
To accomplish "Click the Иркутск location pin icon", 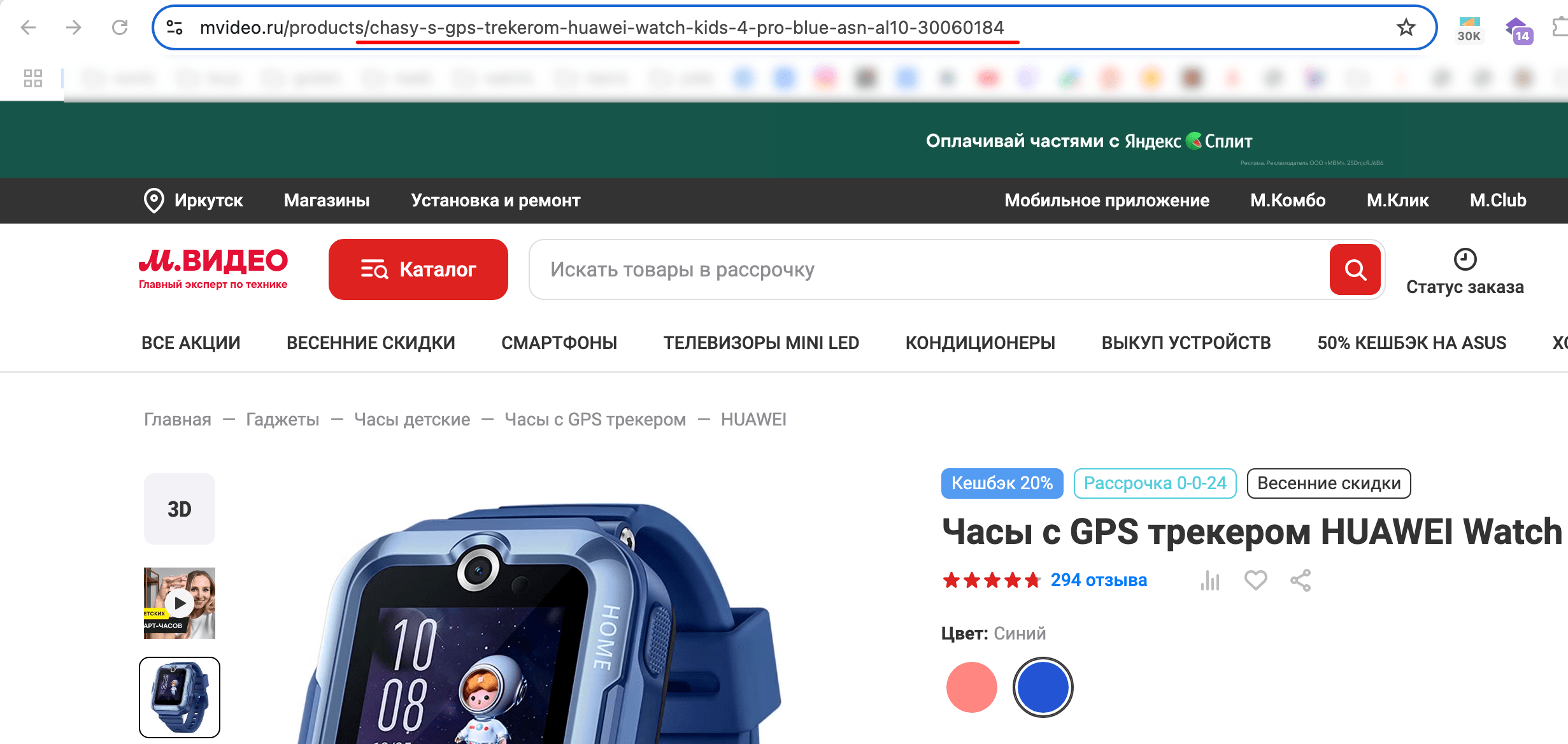I will point(153,201).
